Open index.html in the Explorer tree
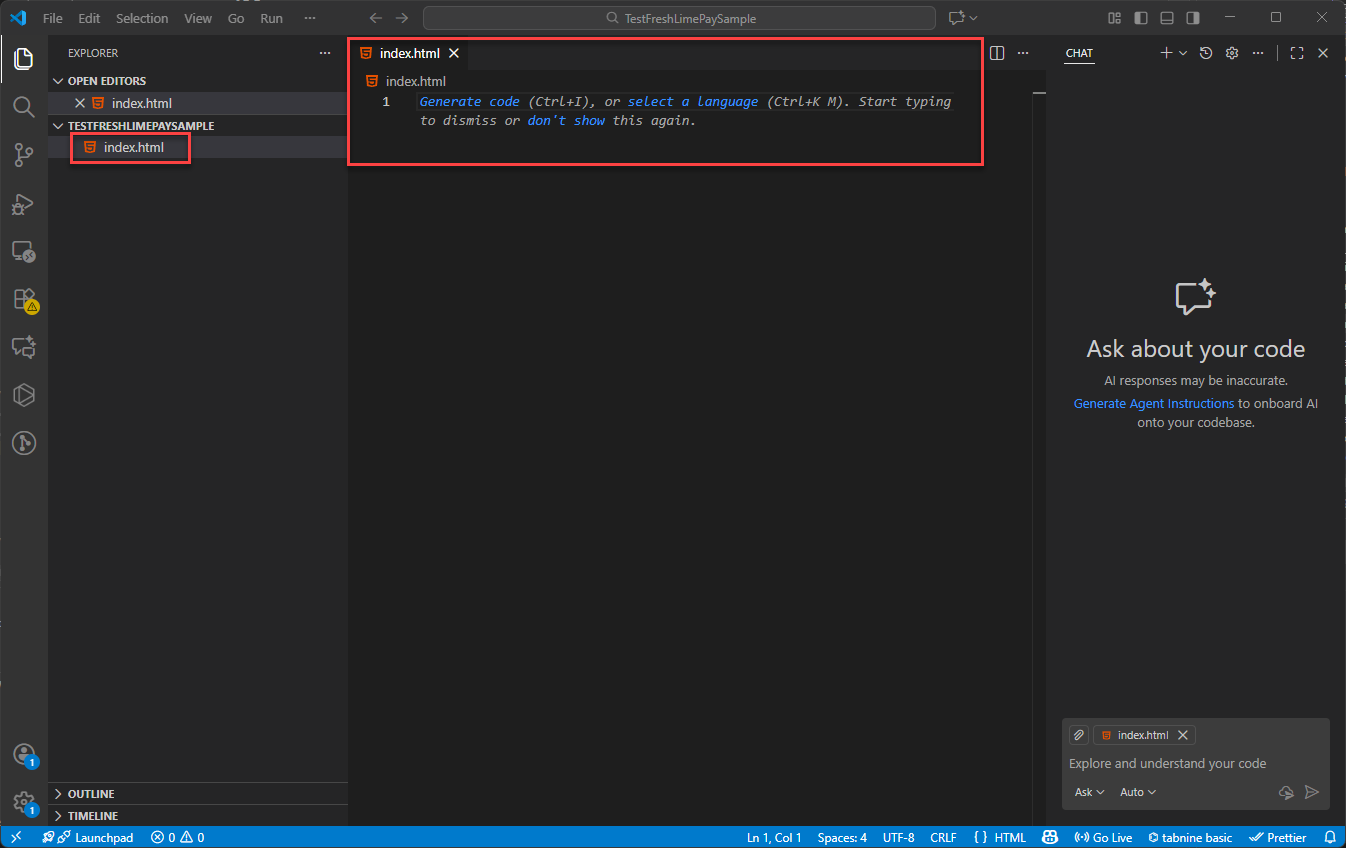1346x848 pixels. coord(133,147)
